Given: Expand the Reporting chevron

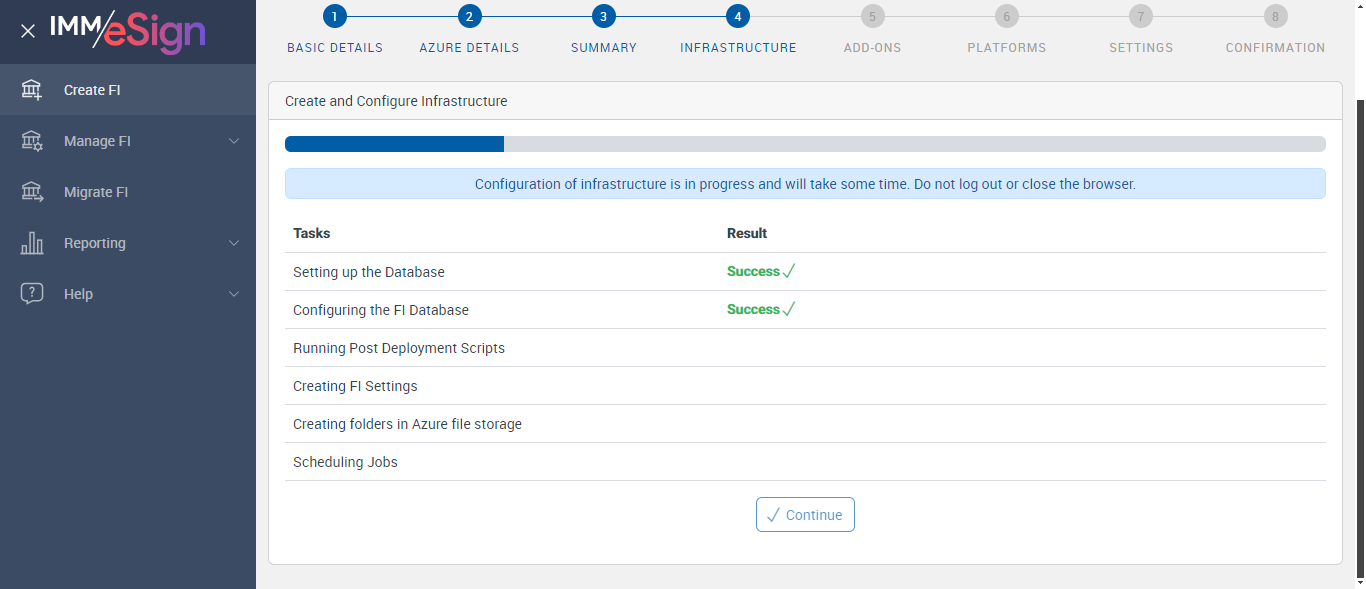Looking at the screenshot, I should point(234,243).
